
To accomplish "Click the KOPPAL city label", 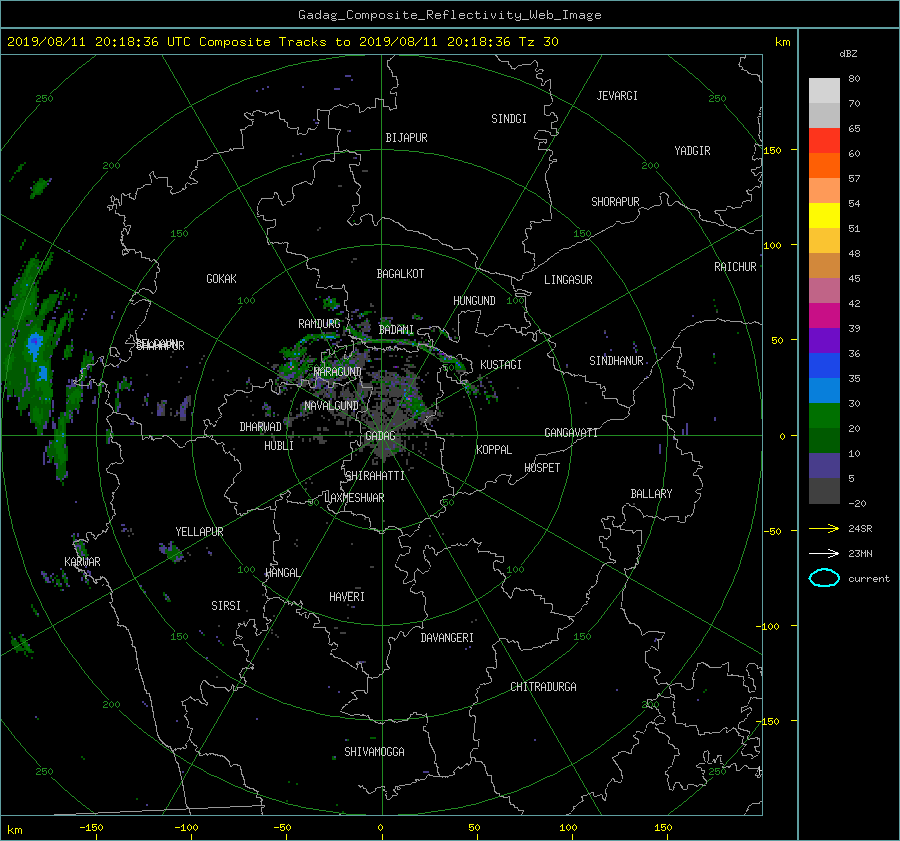I will tap(494, 450).
